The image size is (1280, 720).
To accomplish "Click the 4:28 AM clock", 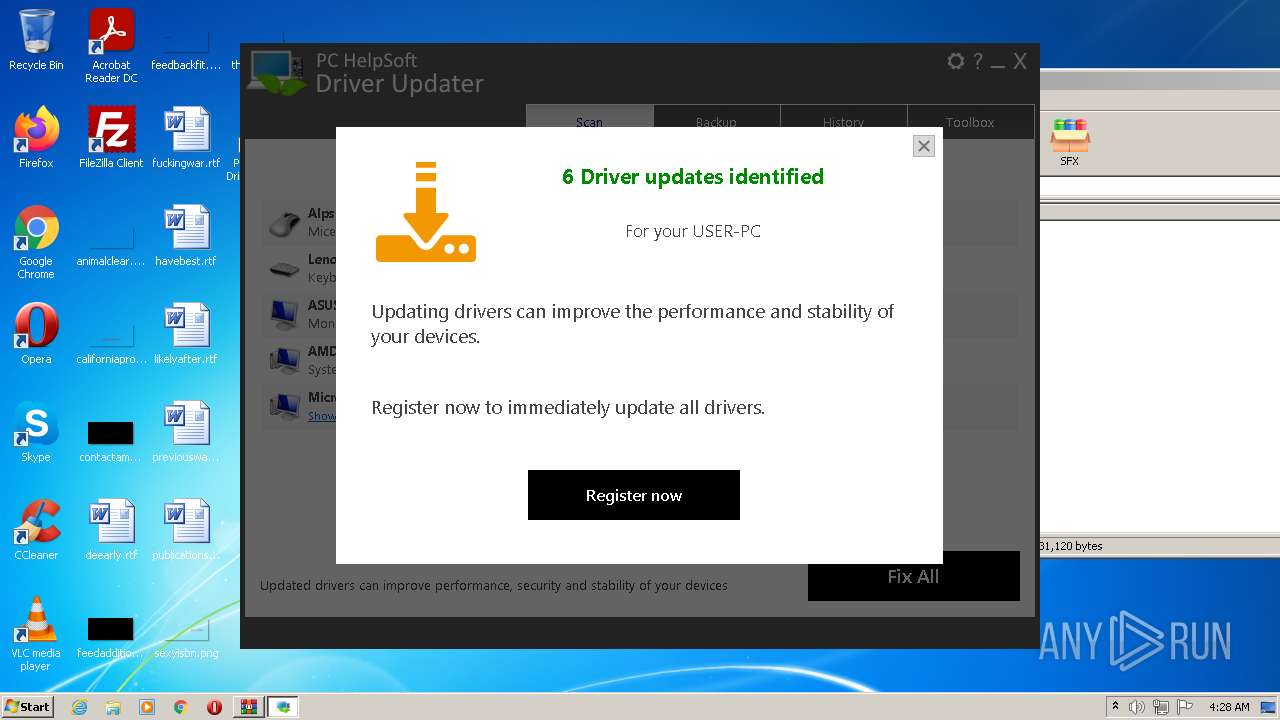I will pos(1229,707).
